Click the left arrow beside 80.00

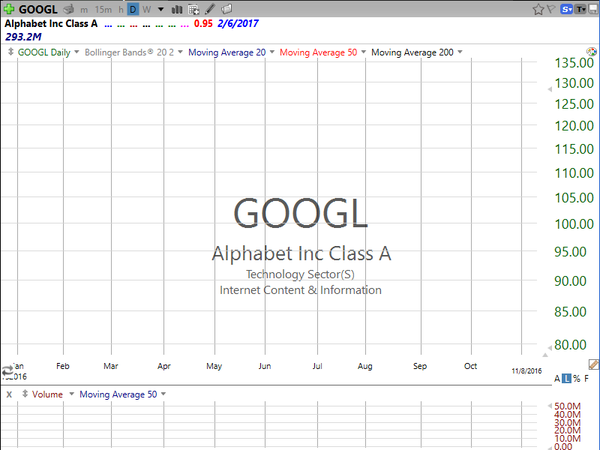[x=550, y=347]
